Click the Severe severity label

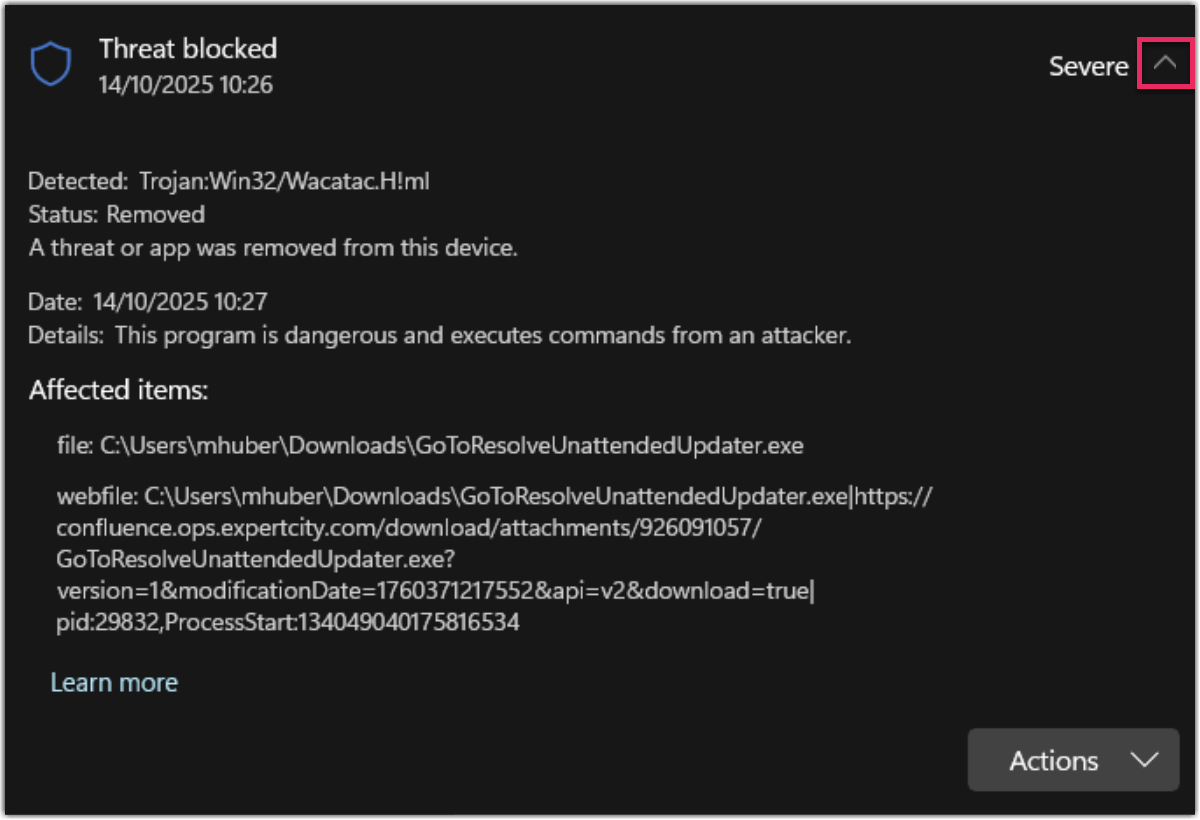[x=1088, y=66]
